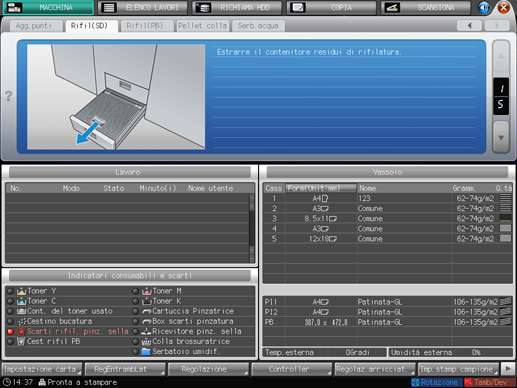This screenshot has width=517, height=388.
Task: Click the red Scarti rifil. pinz. sella icon
Action: click(x=21, y=331)
